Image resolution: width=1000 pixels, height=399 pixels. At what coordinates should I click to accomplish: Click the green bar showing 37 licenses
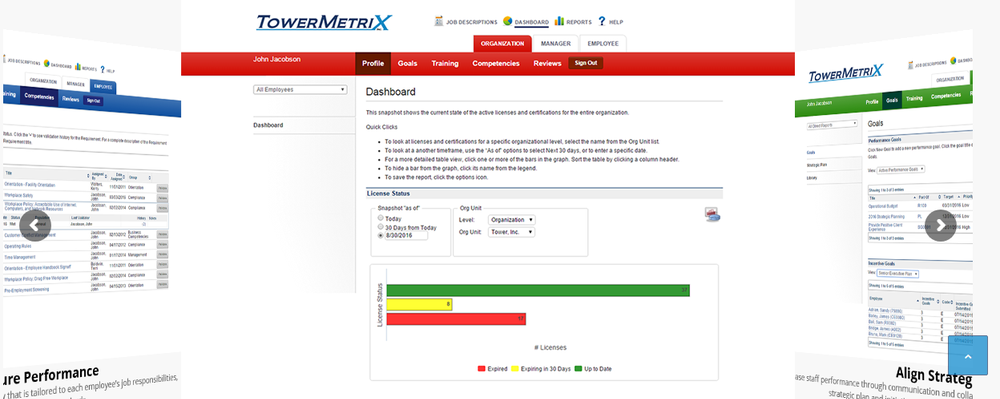tap(538, 291)
